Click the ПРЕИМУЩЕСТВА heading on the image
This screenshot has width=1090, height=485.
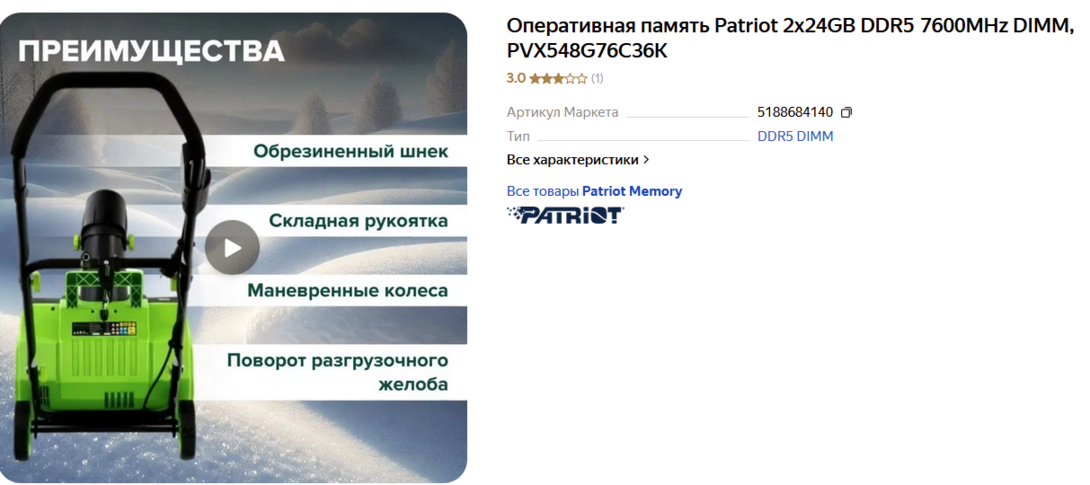[x=152, y=51]
